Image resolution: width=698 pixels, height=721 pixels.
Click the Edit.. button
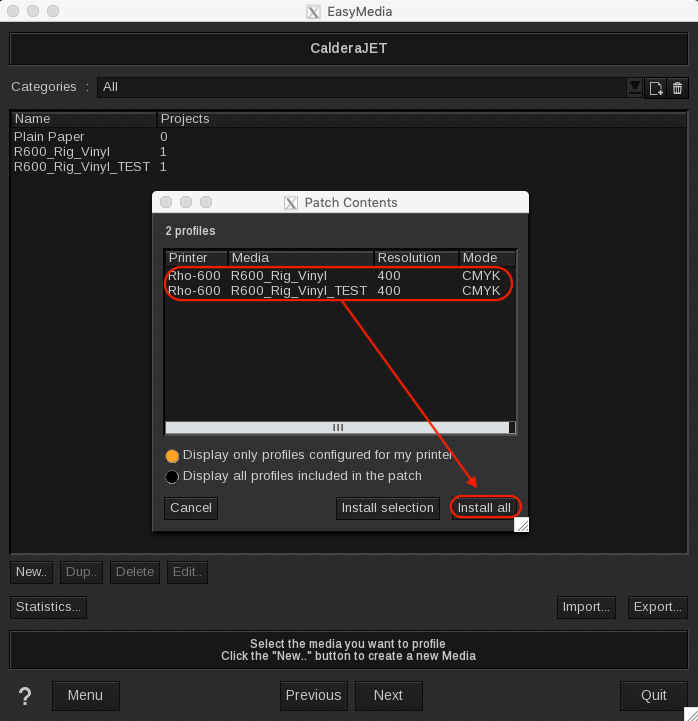187,572
